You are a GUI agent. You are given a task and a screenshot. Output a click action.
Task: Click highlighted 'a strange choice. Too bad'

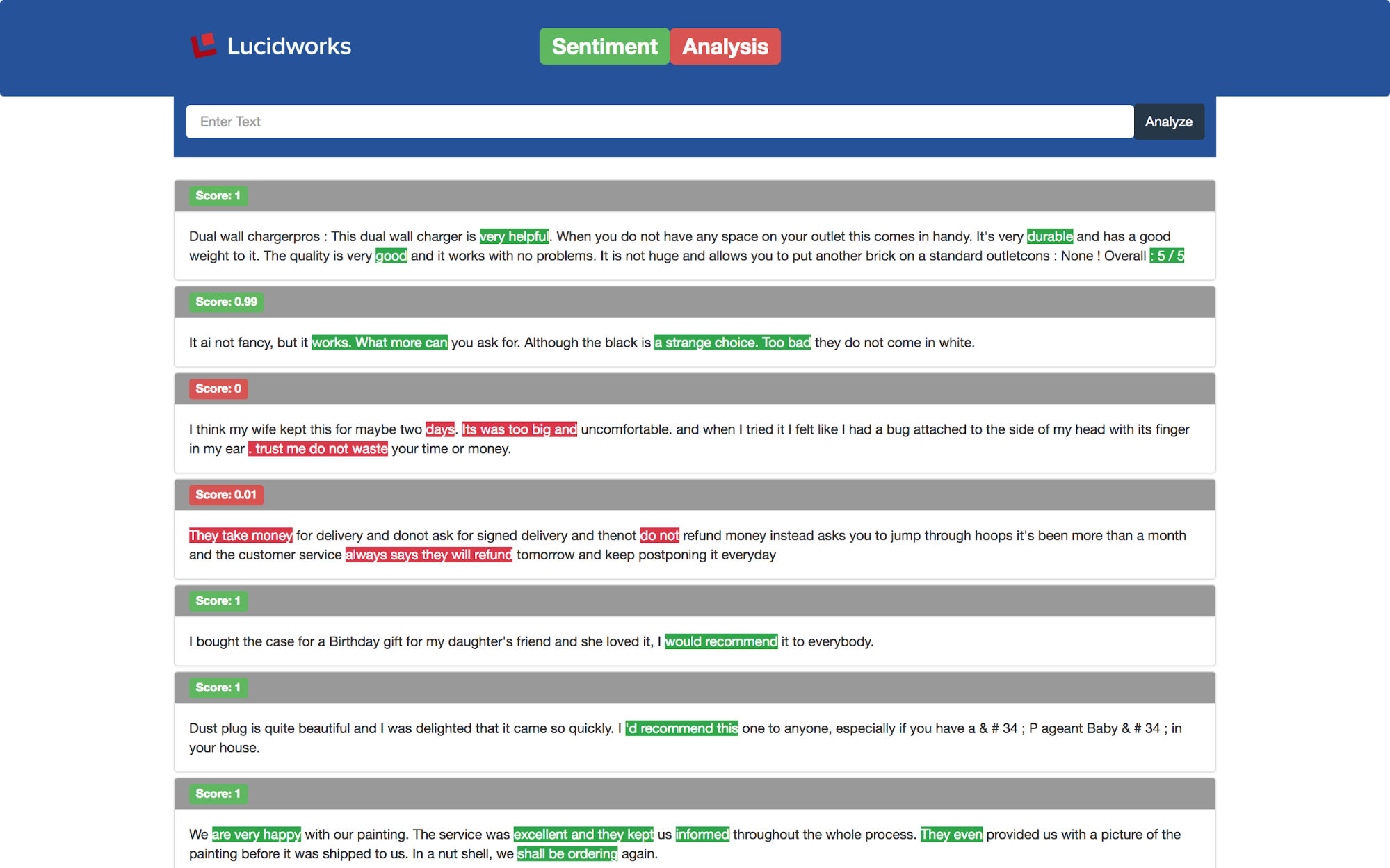[x=732, y=343]
